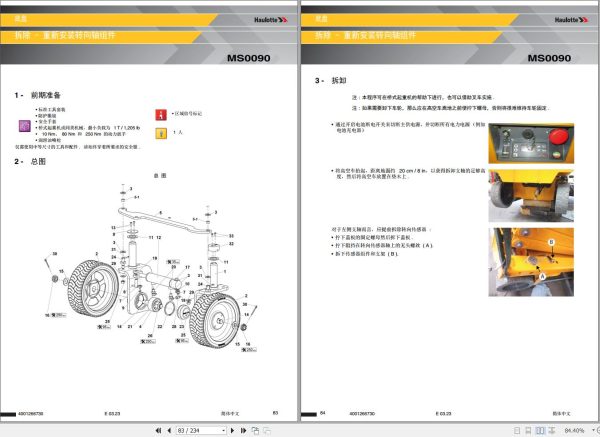Screen dimensions: 600x437
Task: Click the Haulotte logo on left page
Action: (271, 20)
